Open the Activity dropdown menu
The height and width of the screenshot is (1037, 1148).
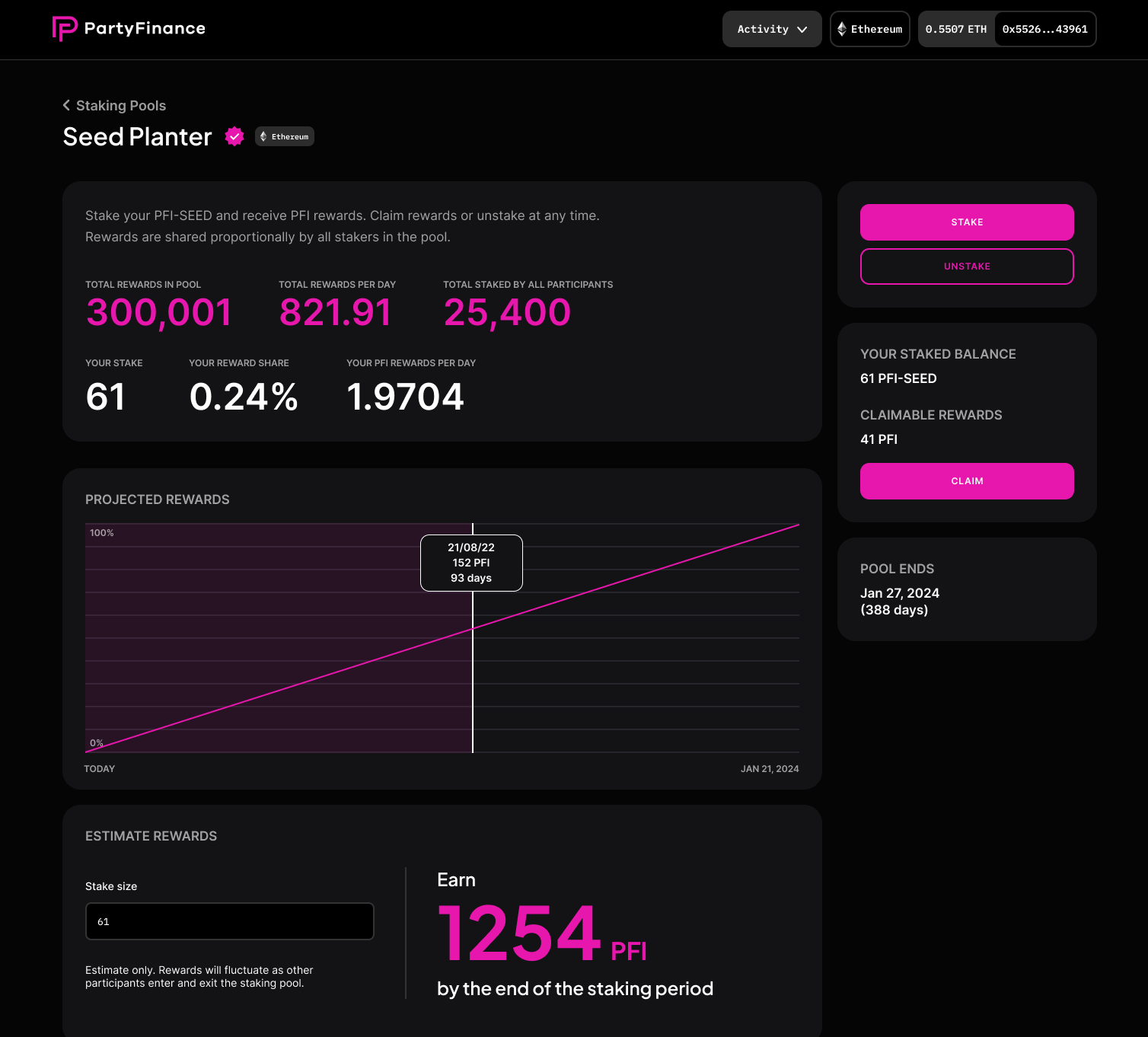(x=772, y=29)
